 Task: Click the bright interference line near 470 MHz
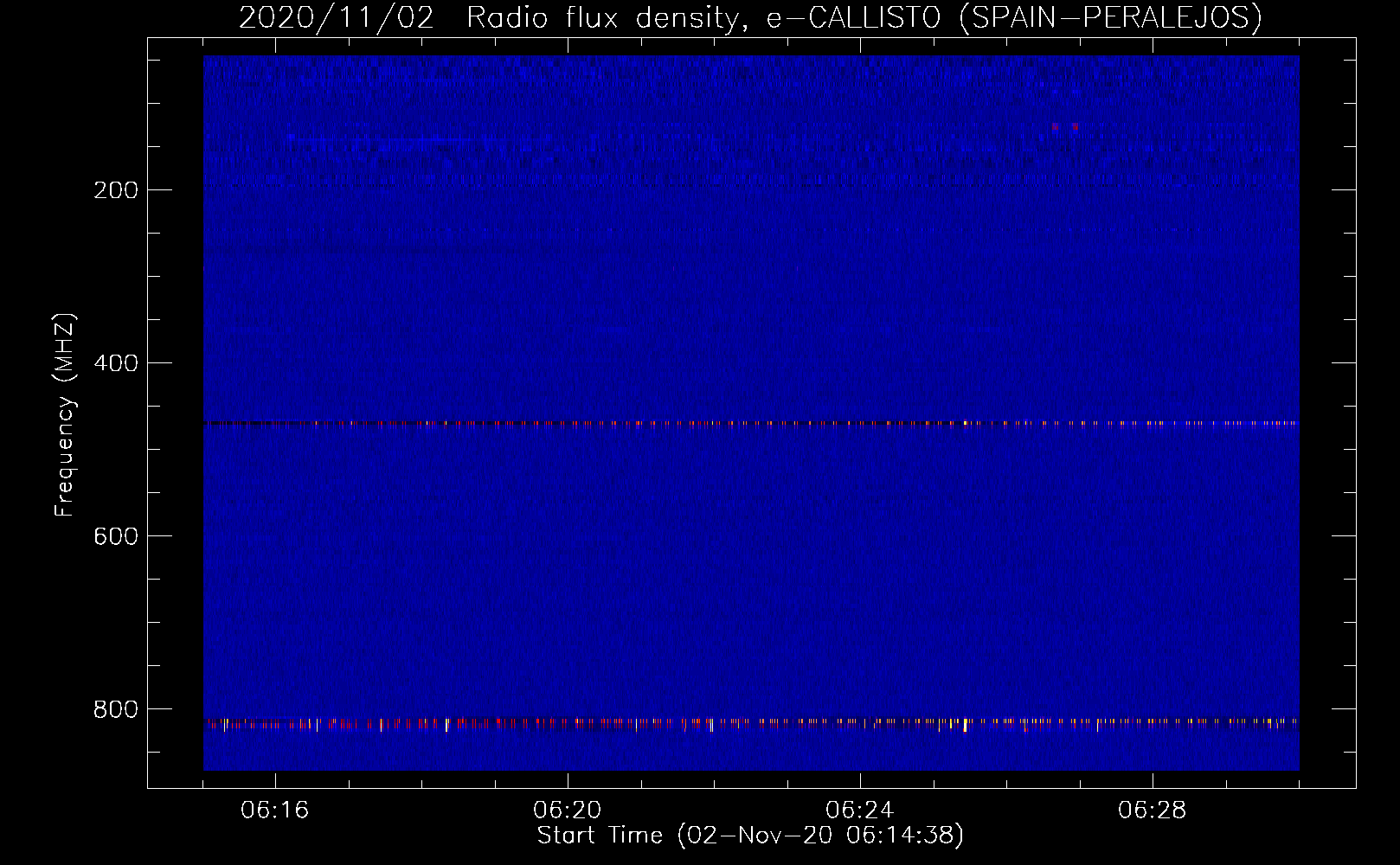[x=751, y=424]
